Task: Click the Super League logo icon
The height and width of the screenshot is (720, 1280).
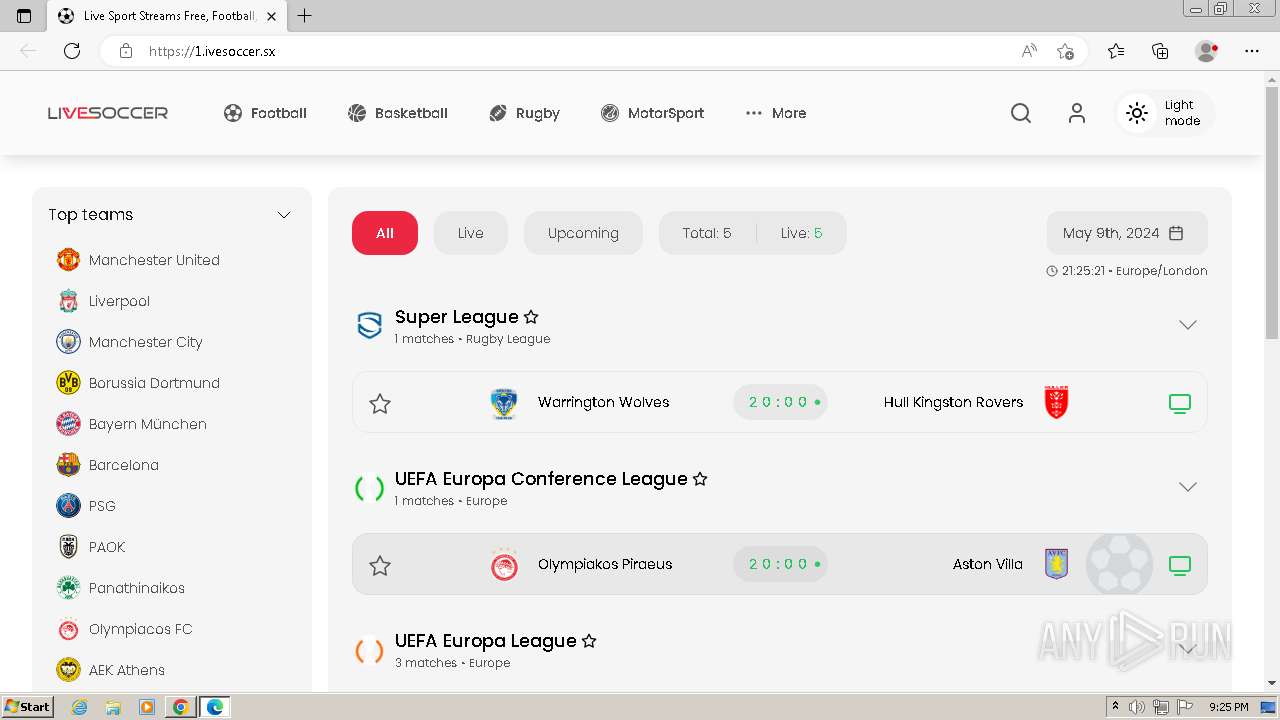Action: (370, 325)
